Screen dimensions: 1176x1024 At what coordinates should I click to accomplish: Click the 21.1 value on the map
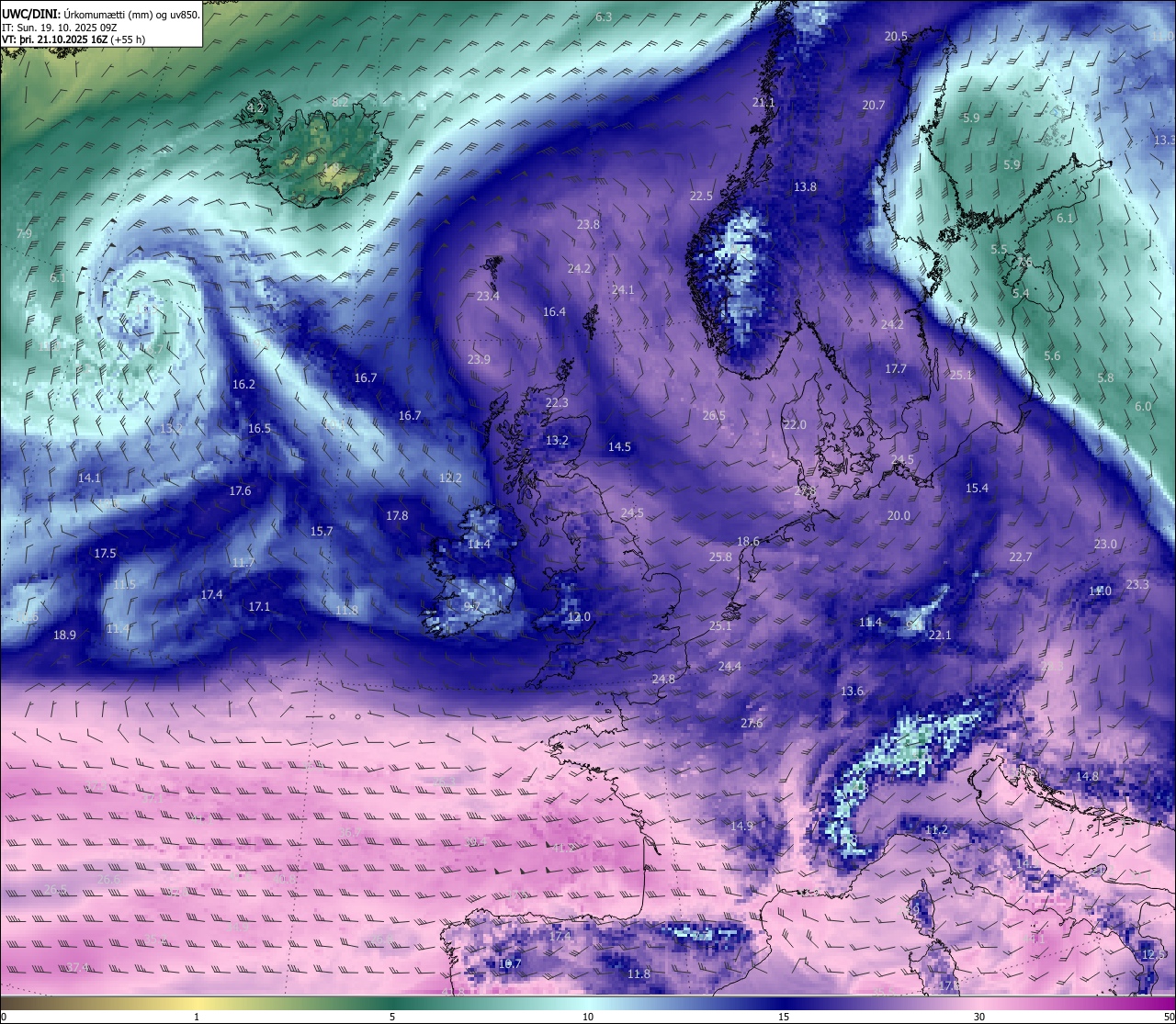click(x=763, y=102)
